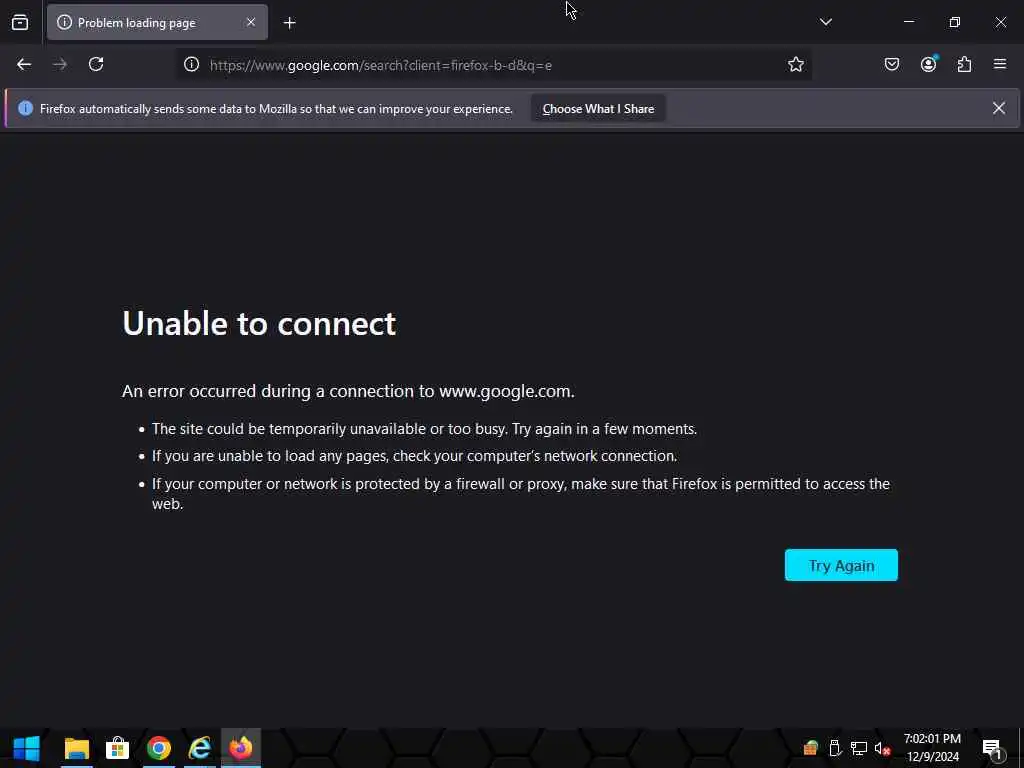Viewport: 1024px width, 768px height.
Task: Open the Action Center notifications icon
Action: click(x=993, y=748)
